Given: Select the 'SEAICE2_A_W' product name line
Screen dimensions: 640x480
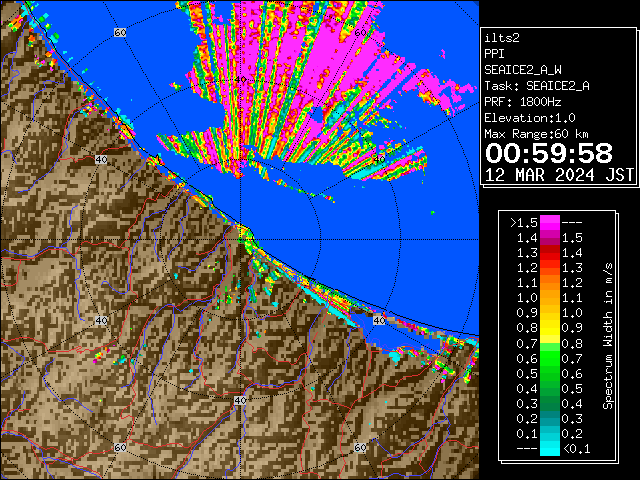Looking at the screenshot, I should pos(523,70).
